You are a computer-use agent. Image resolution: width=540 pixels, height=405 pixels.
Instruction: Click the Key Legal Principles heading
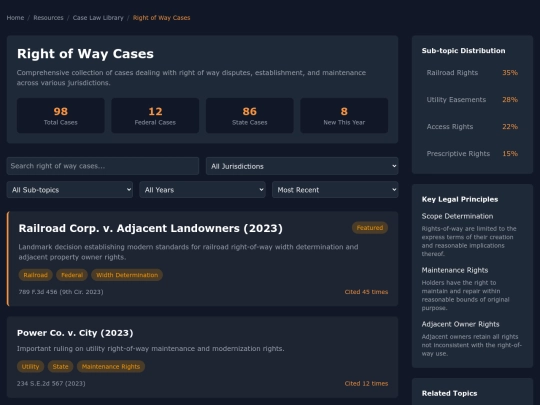tap(460, 199)
